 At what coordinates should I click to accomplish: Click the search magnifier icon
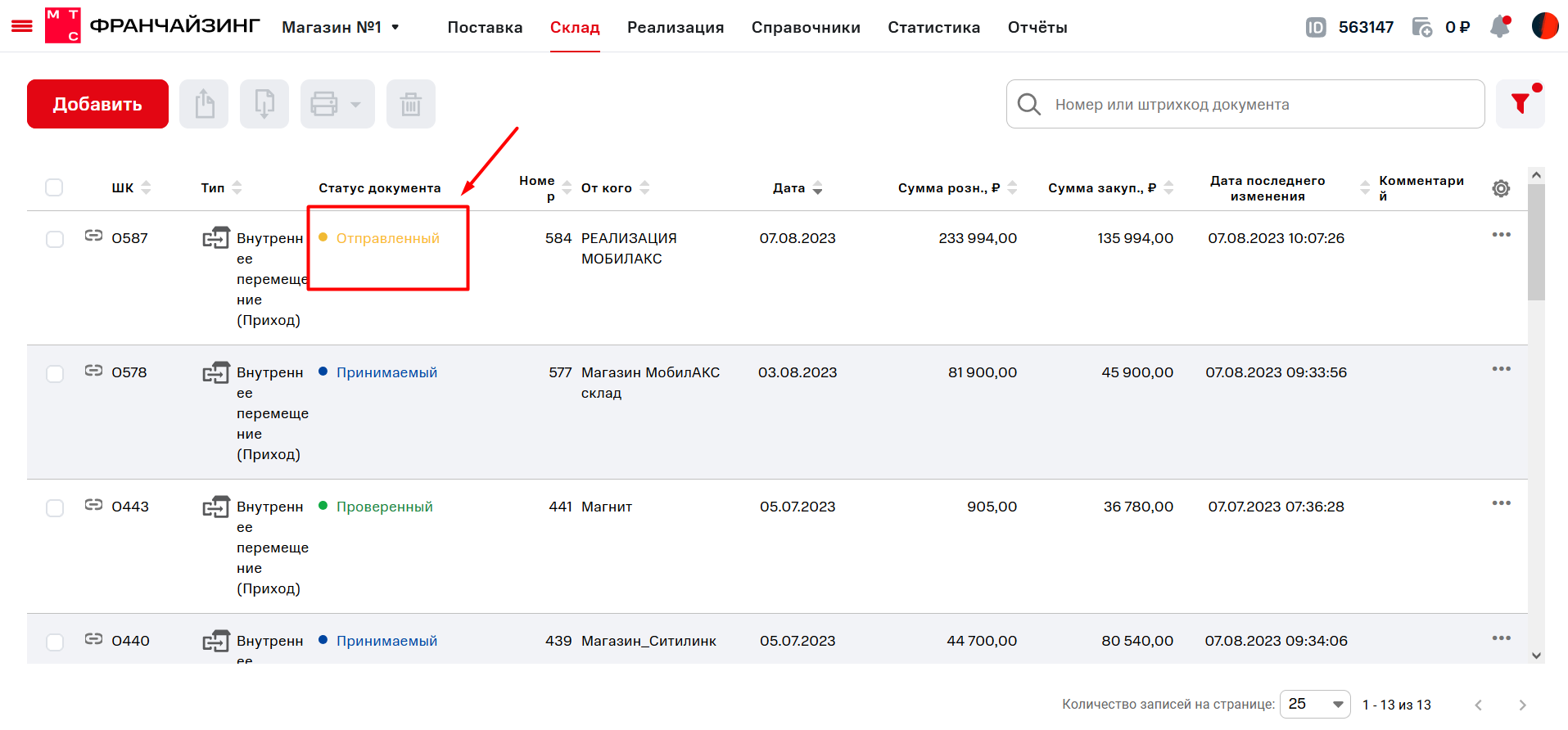tap(1029, 105)
